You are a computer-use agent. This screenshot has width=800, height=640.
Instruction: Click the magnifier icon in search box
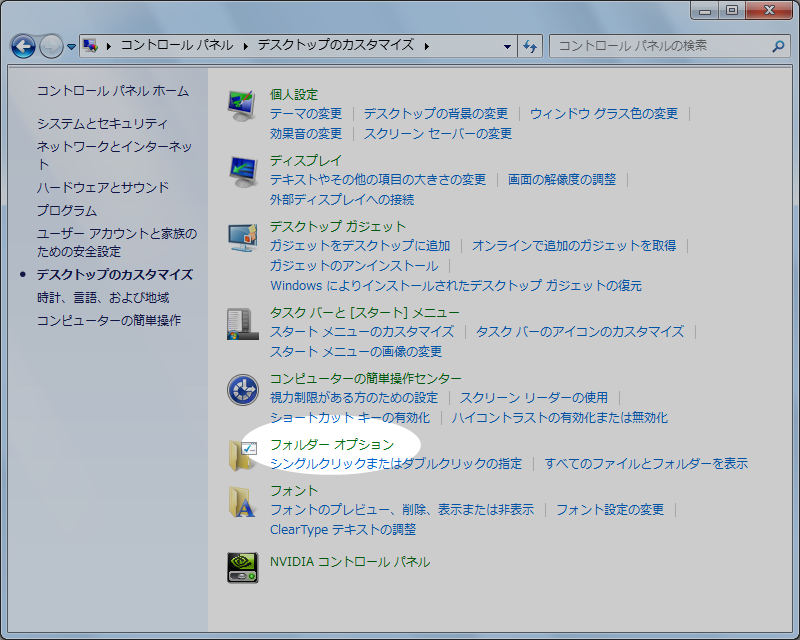(x=778, y=46)
